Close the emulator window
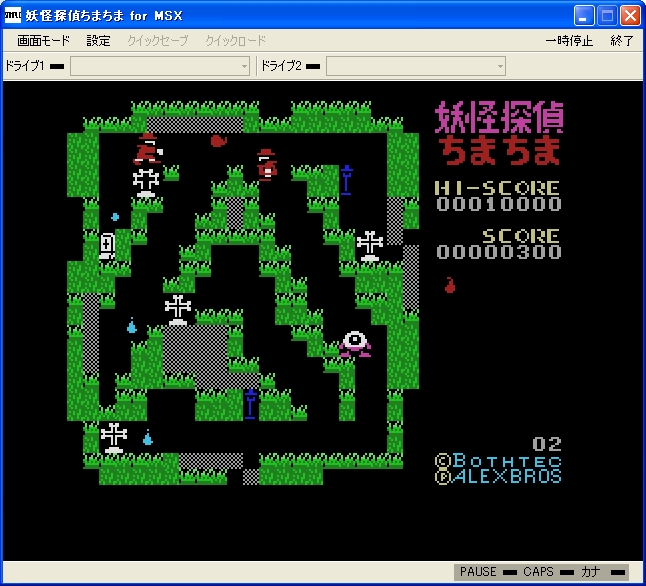 (x=630, y=16)
